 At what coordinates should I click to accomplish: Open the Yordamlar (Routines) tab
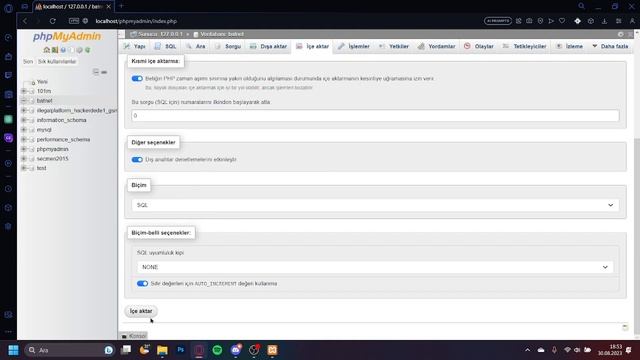coord(436,47)
